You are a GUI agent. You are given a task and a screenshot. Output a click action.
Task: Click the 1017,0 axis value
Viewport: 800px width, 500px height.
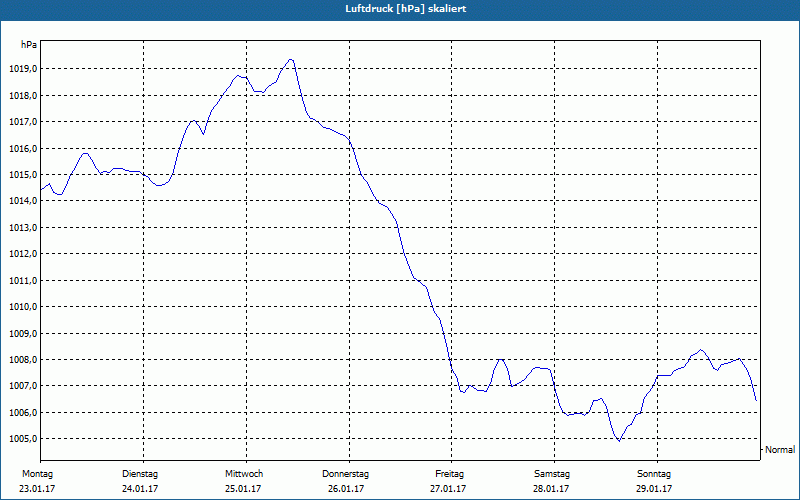pyautogui.click(x=22, y=122)
